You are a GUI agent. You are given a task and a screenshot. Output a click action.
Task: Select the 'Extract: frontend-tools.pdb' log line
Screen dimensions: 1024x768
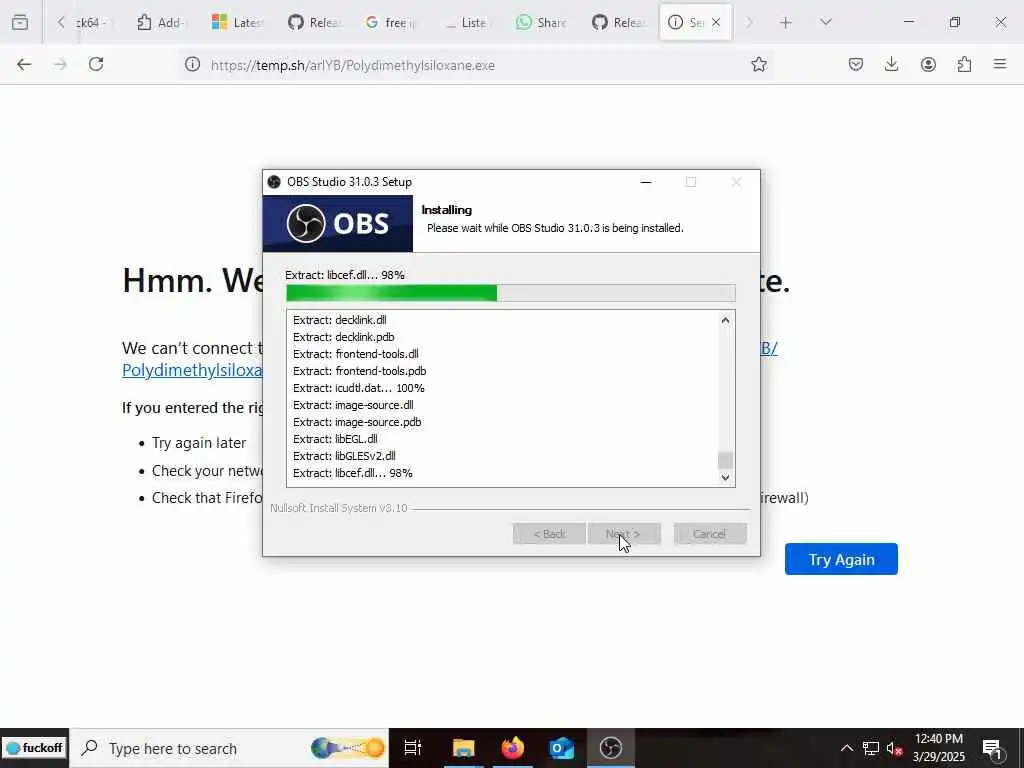(360, 371)
